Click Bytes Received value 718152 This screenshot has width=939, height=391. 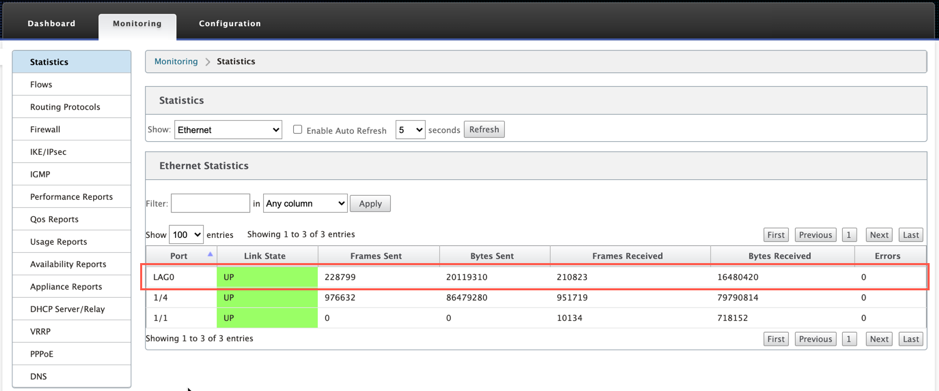[732, 318]
